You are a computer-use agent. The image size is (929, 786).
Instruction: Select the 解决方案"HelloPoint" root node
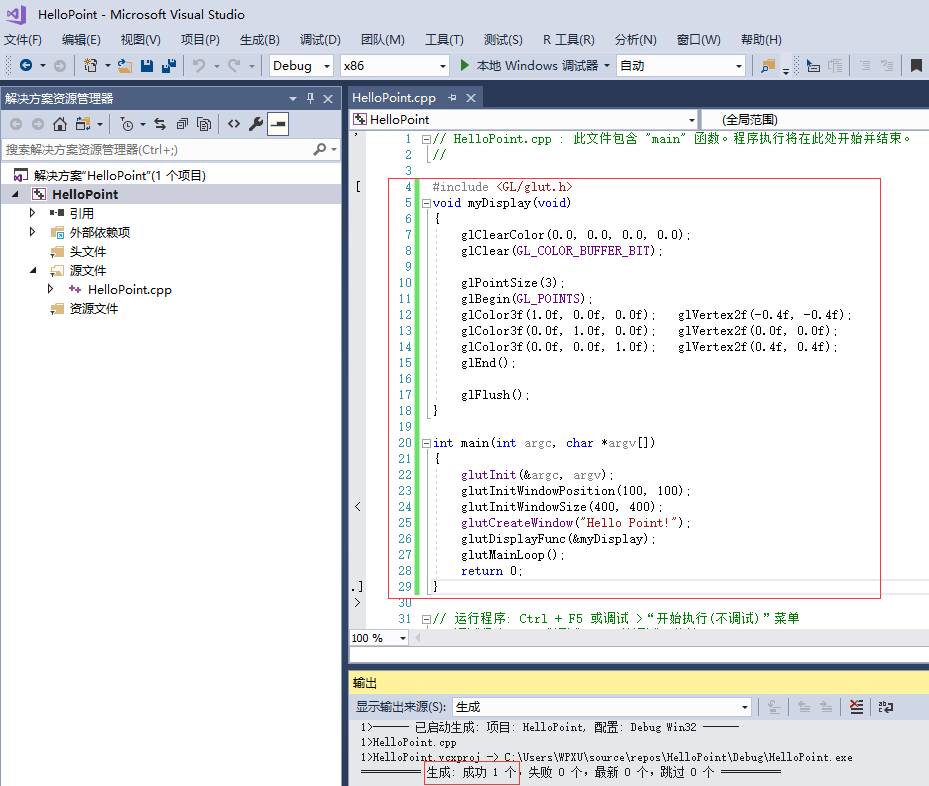[x=120, y=175]
